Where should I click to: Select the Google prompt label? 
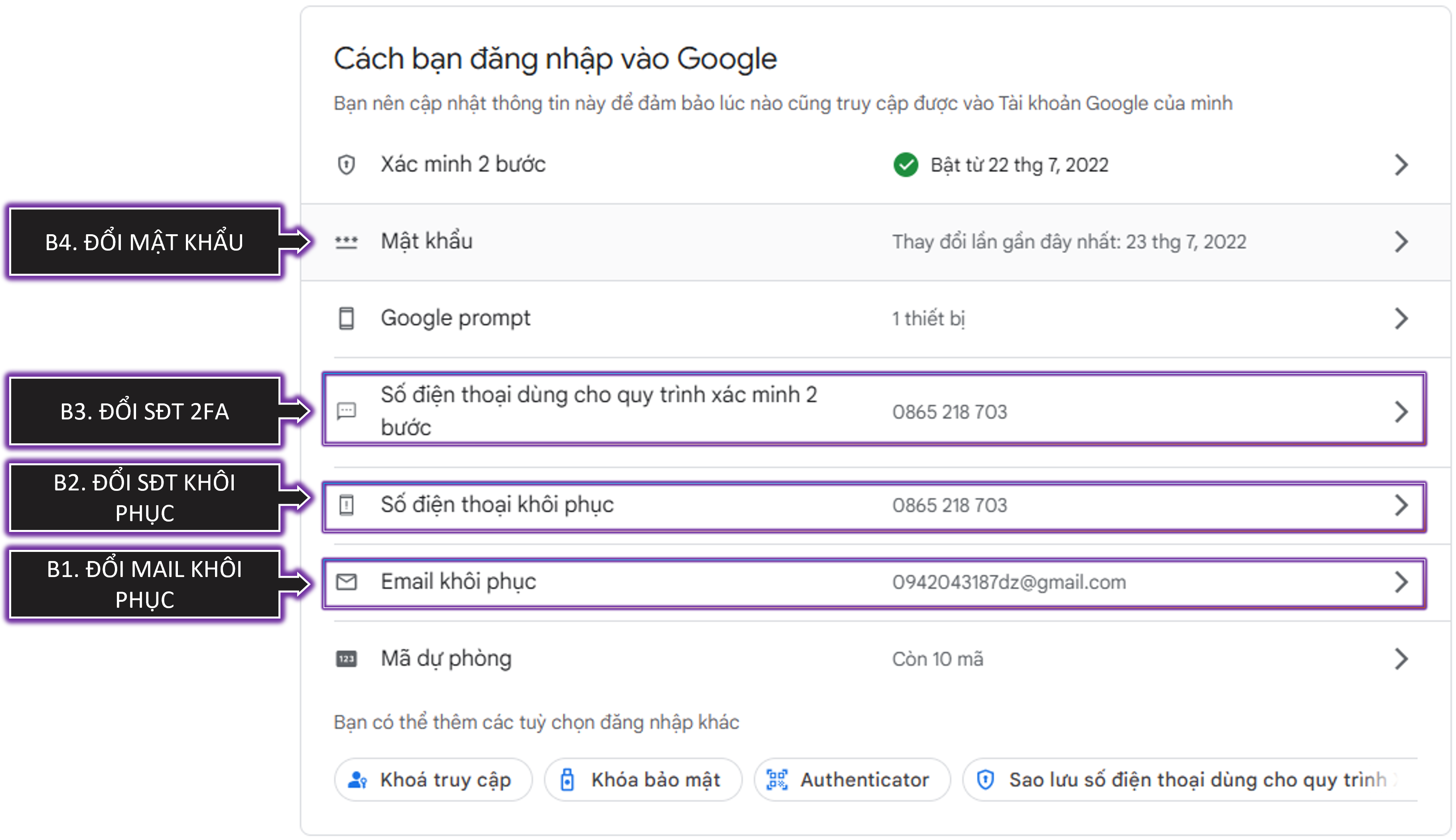click(x=456, y=318)
